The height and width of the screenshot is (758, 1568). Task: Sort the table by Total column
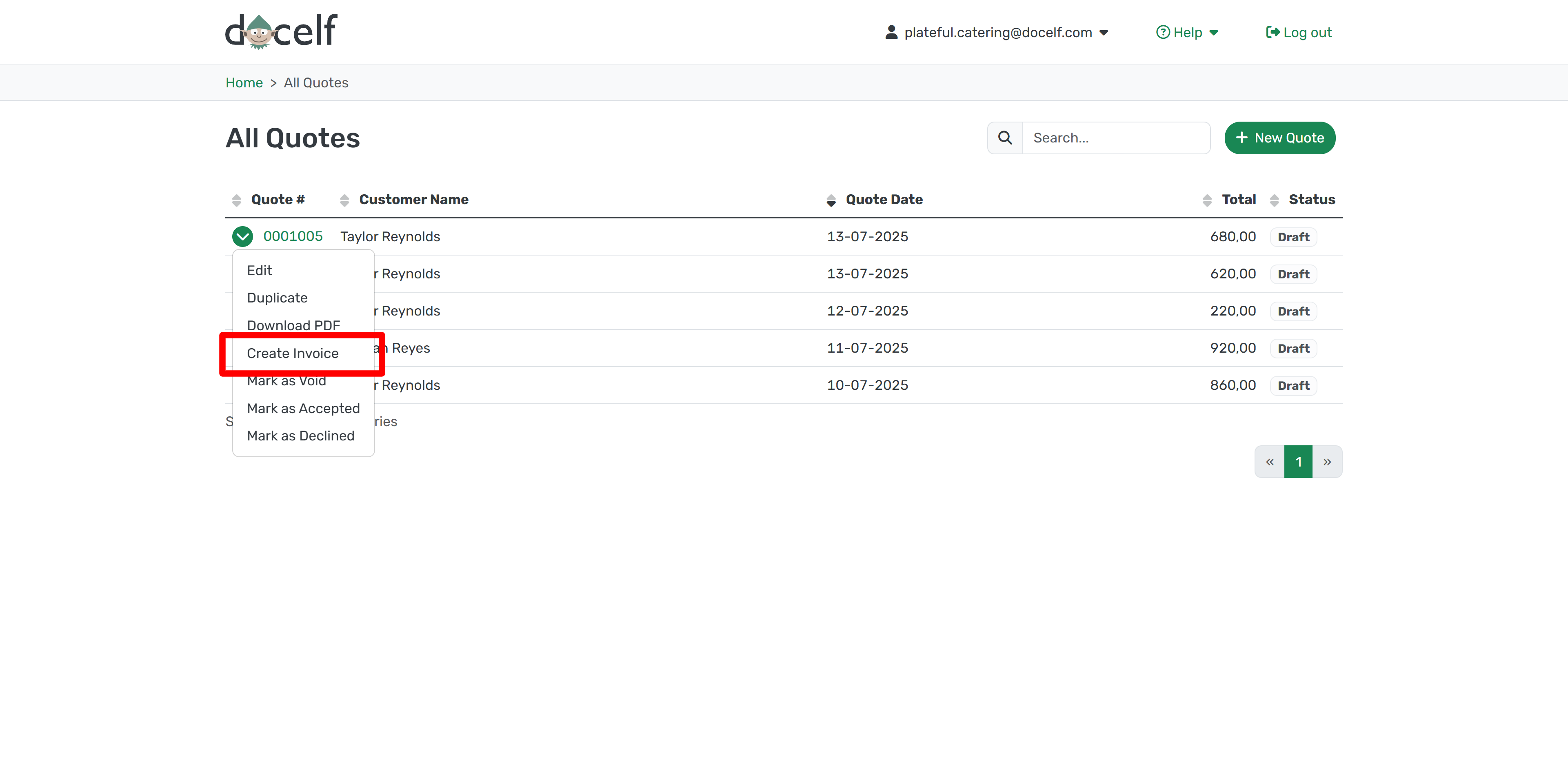[1230, 200]
